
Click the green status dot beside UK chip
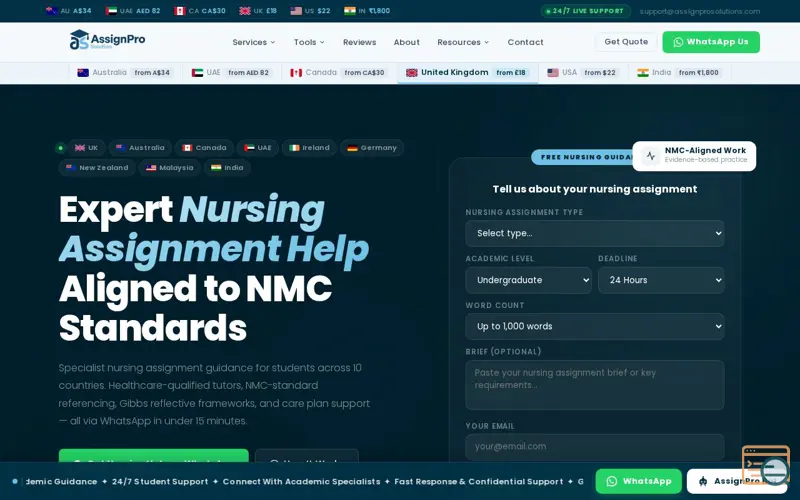(x=60, y=148)
